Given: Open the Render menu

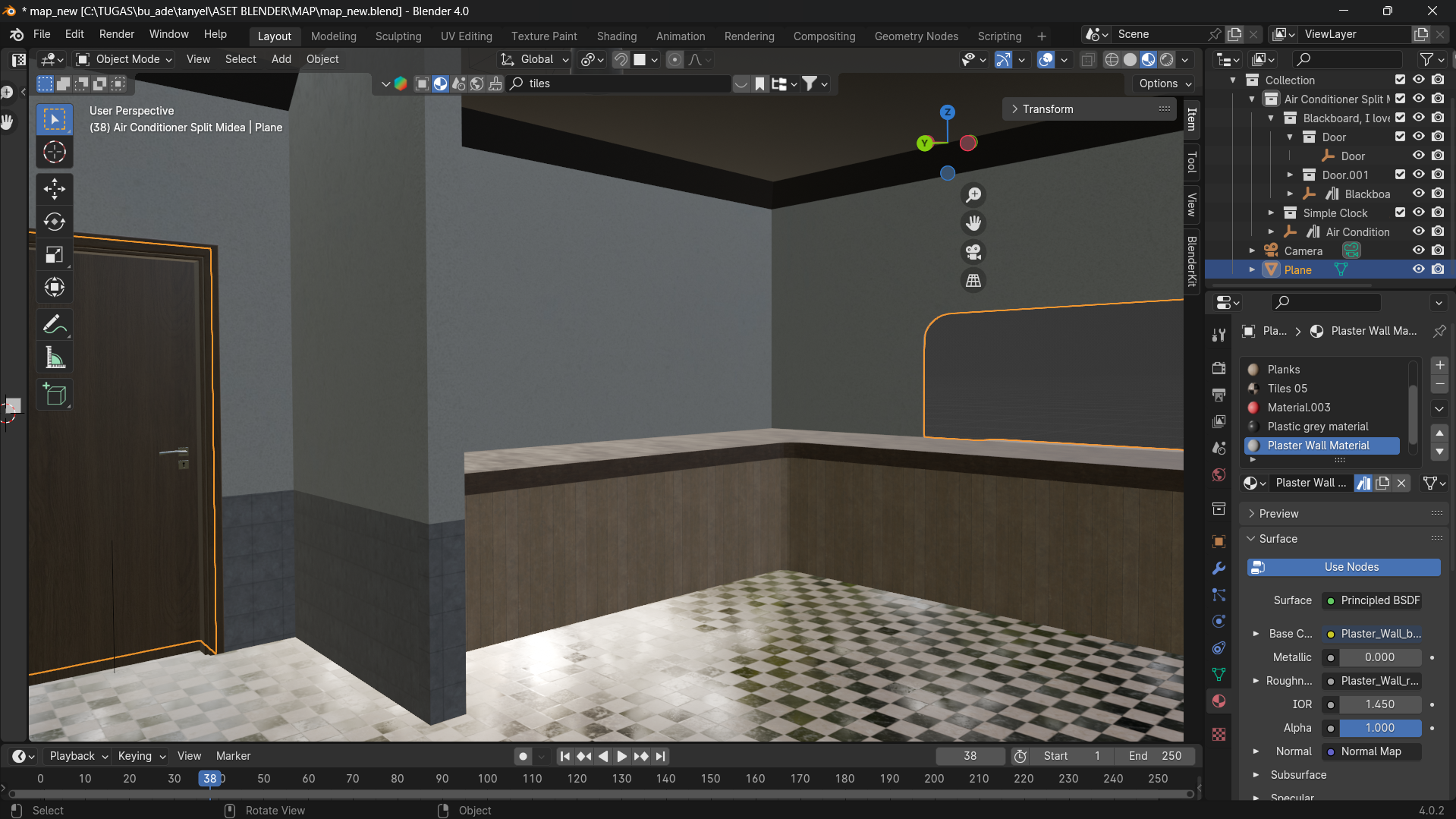Looking at the screenshot, I should click(116, 34).
